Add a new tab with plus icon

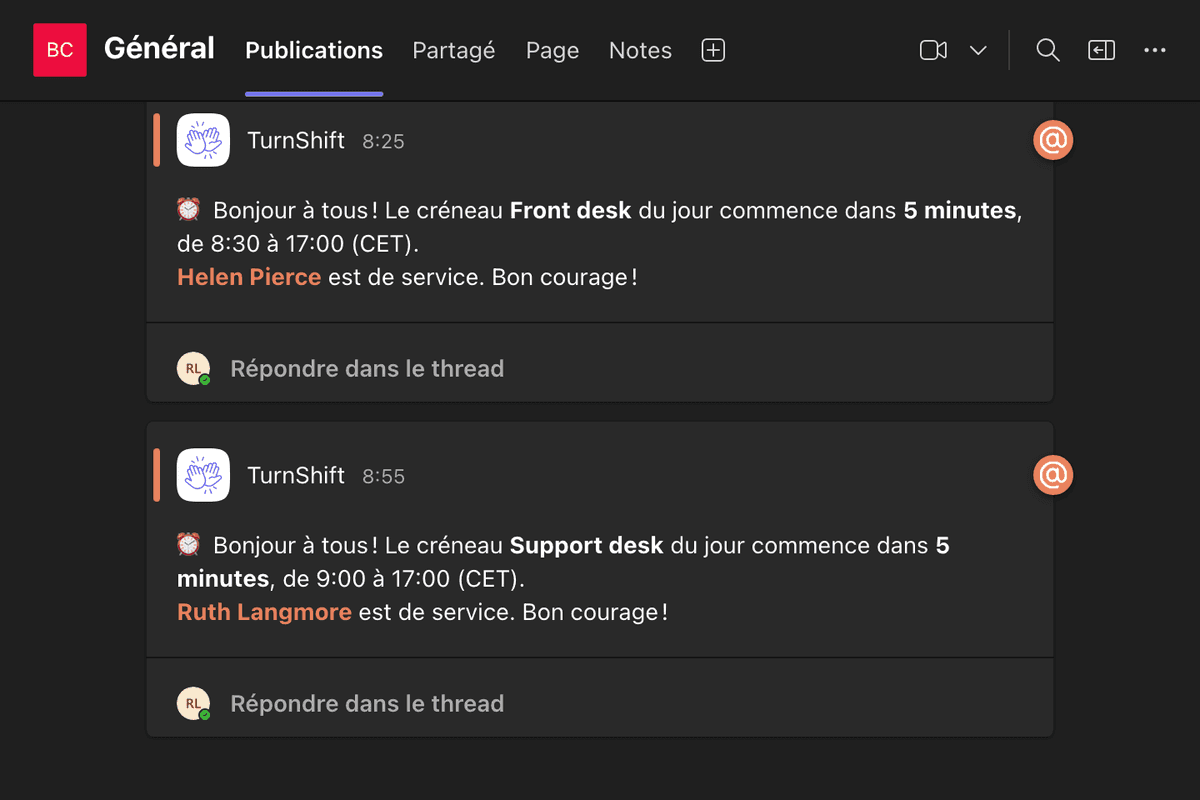pos(713,50)
